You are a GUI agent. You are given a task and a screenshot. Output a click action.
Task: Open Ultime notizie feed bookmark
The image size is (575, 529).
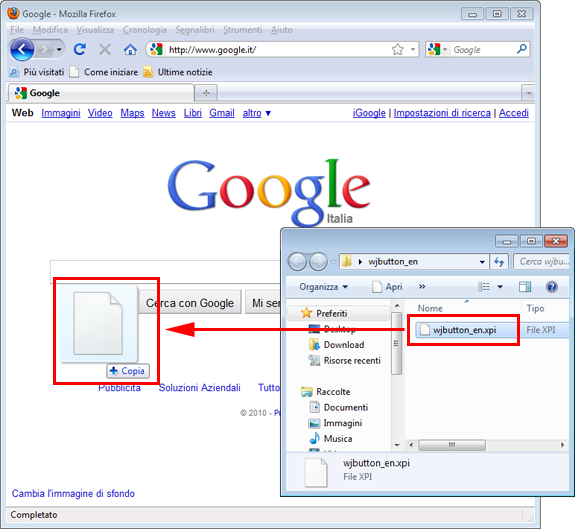(178, 72)
